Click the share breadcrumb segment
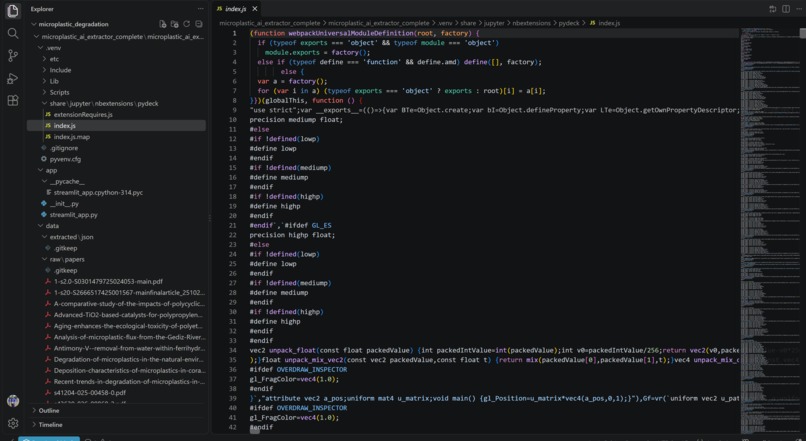Screen dimensions: 806x441 [468, 23]
